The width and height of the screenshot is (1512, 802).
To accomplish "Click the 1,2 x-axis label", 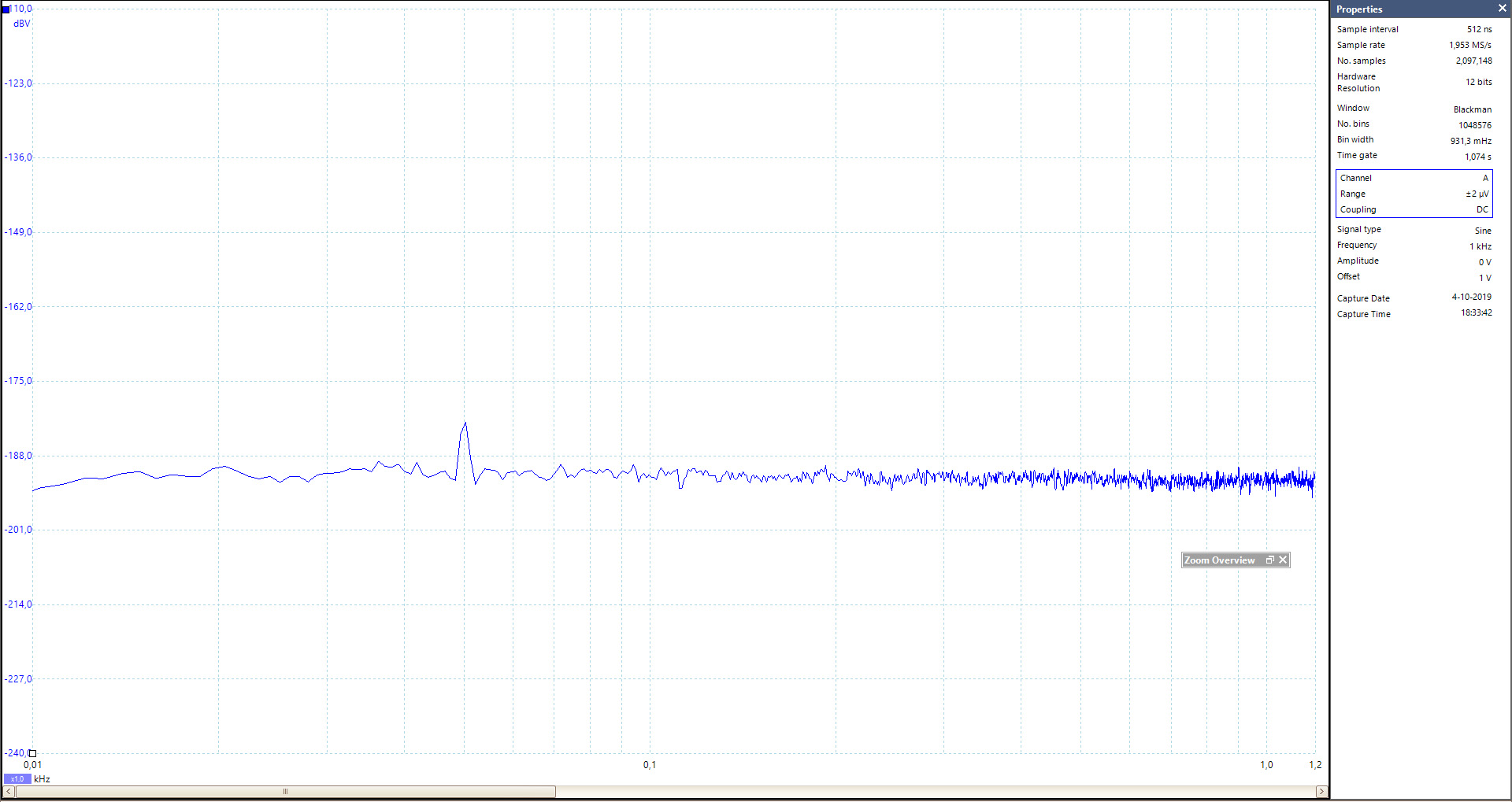I will tap(1315, 765).
